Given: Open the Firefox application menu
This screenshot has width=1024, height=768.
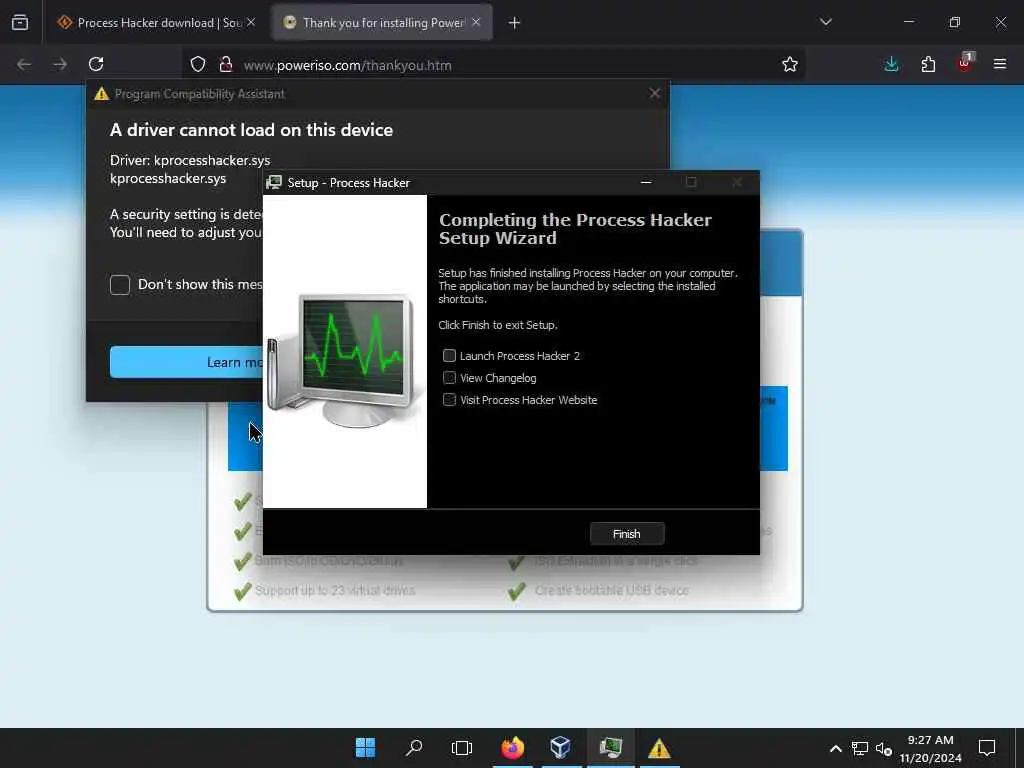Looking at the screenshot, I should tap(1000, 64).
